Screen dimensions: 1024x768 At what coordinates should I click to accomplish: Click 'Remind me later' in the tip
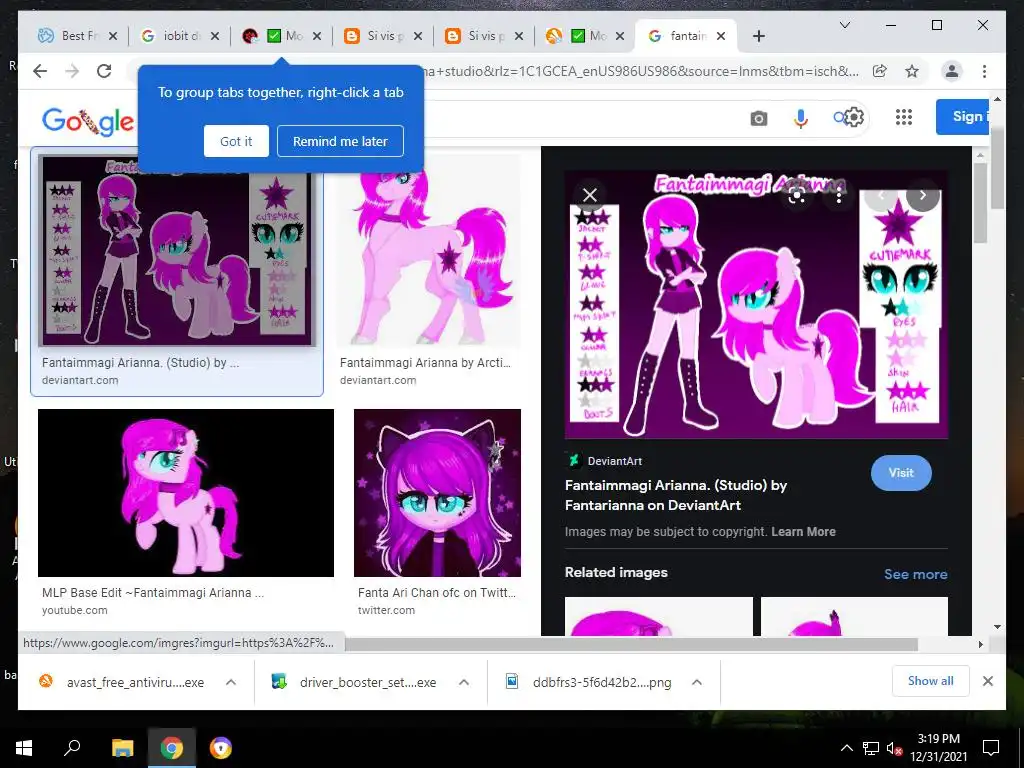click(x=340, y=141)
